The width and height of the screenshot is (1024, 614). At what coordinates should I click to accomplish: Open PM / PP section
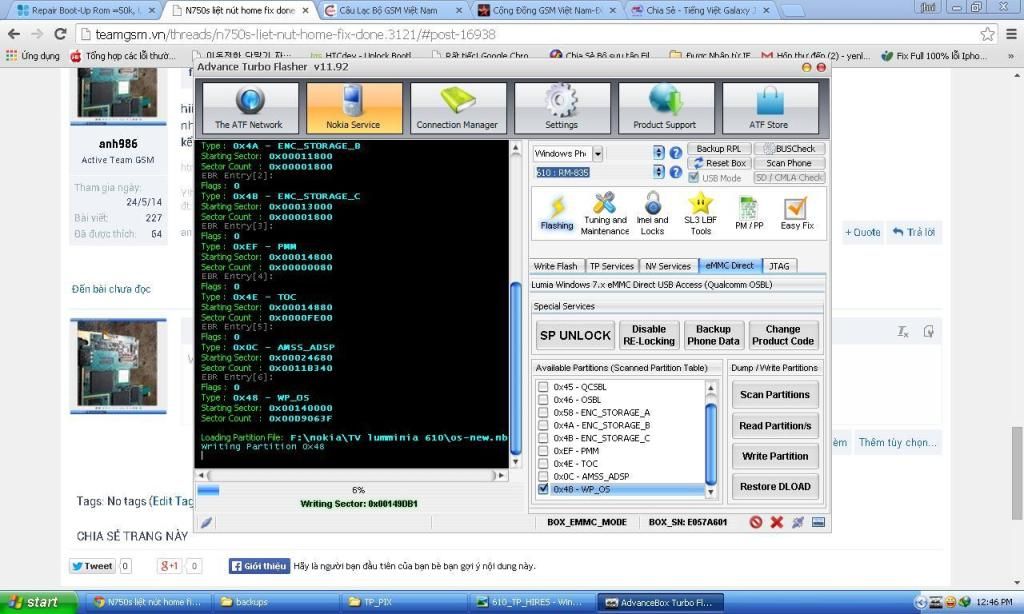(749, 214)
